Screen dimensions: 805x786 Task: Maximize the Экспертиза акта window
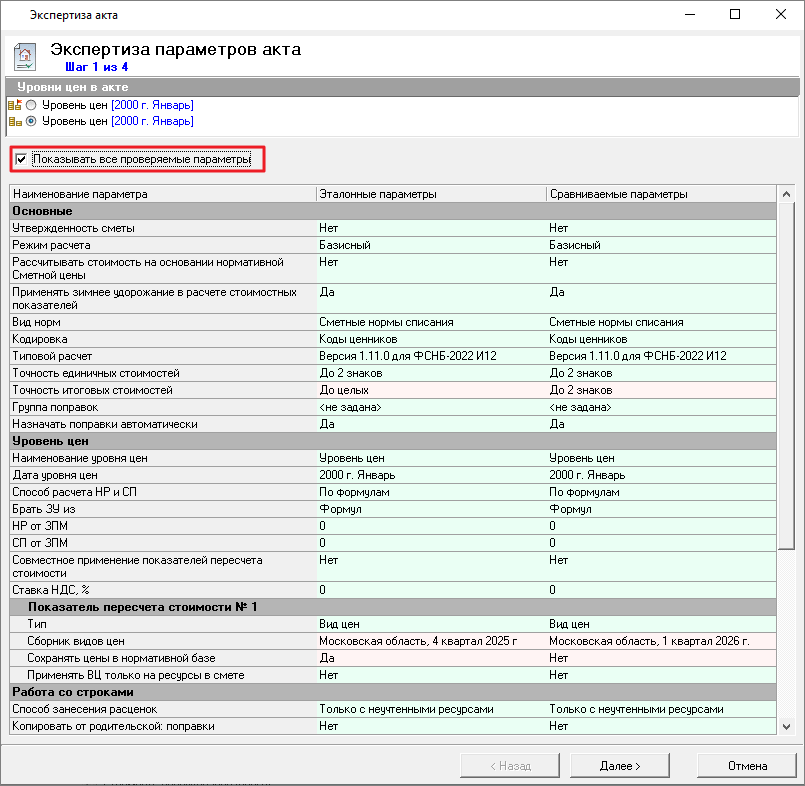click(735, 15)
